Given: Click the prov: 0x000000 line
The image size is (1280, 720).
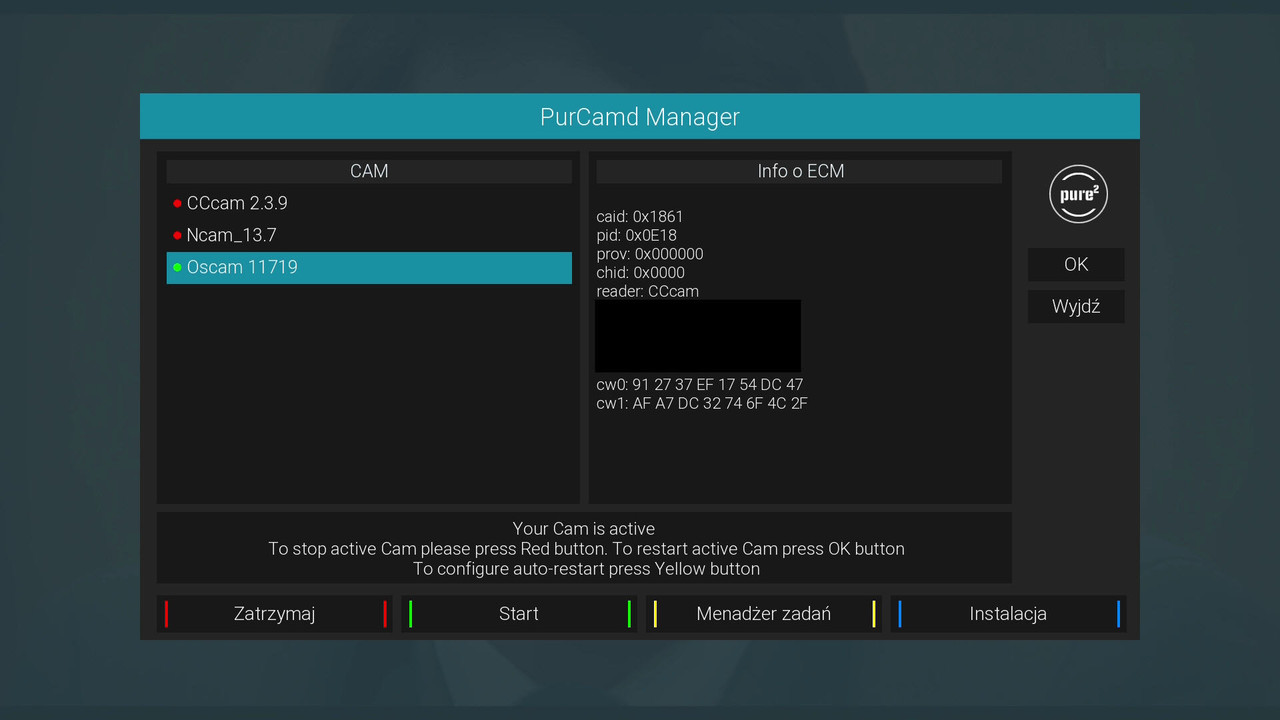Looking at the screenshot, I should click(x=650, y=254).
